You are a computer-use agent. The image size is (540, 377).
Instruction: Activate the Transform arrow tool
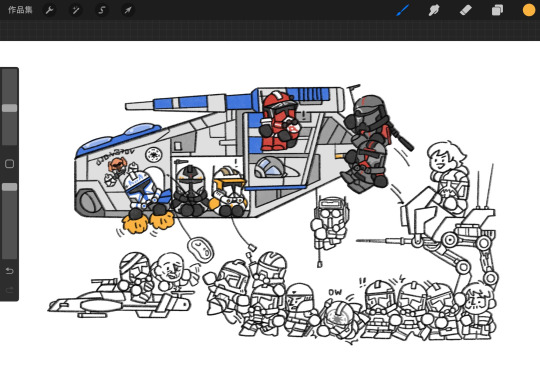click(x=127, y=10)
